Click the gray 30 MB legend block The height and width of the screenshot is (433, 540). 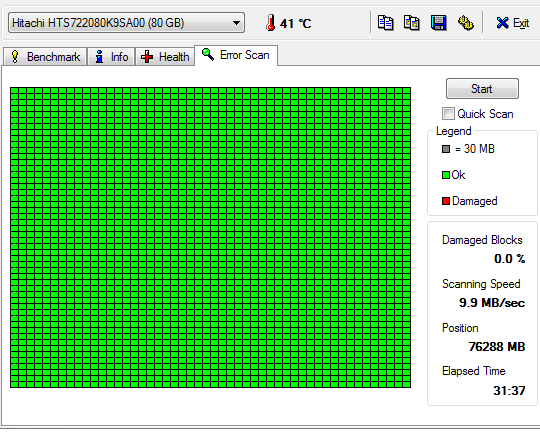(x=446, y=149)
